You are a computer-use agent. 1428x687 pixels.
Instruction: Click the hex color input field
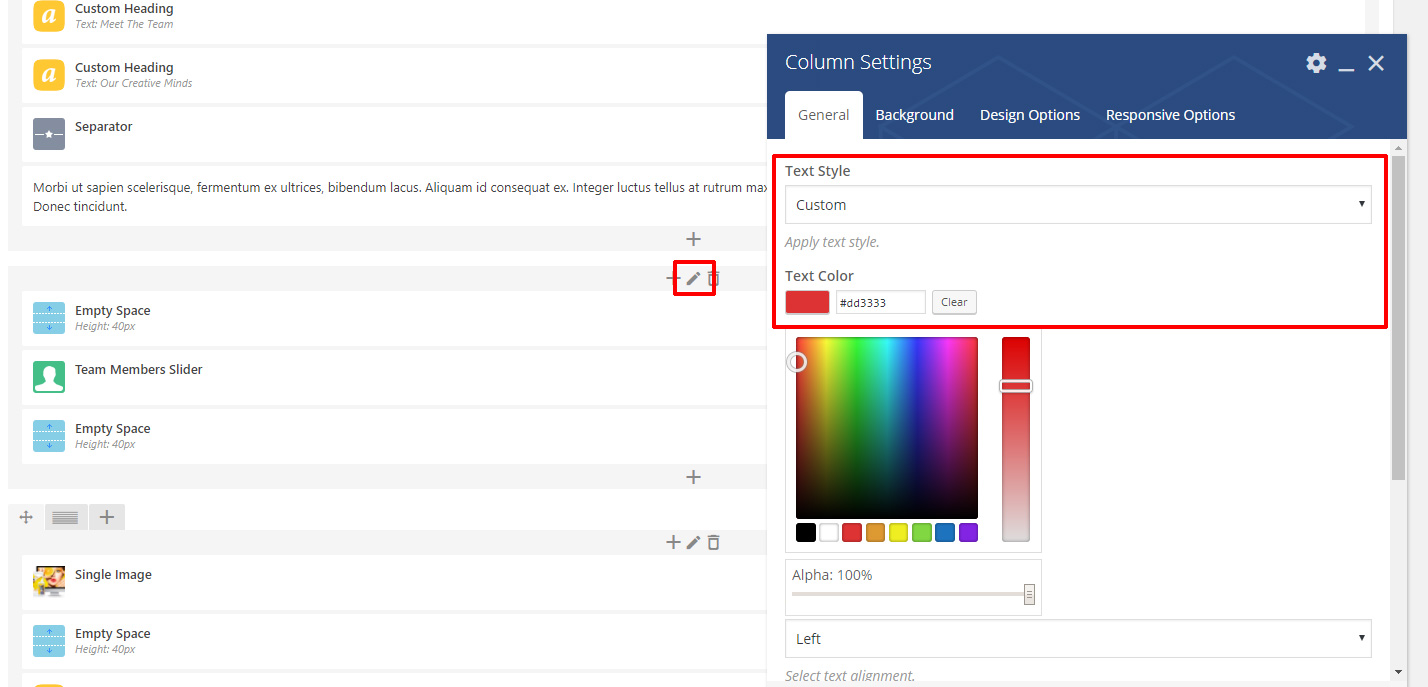coord(880,302)
